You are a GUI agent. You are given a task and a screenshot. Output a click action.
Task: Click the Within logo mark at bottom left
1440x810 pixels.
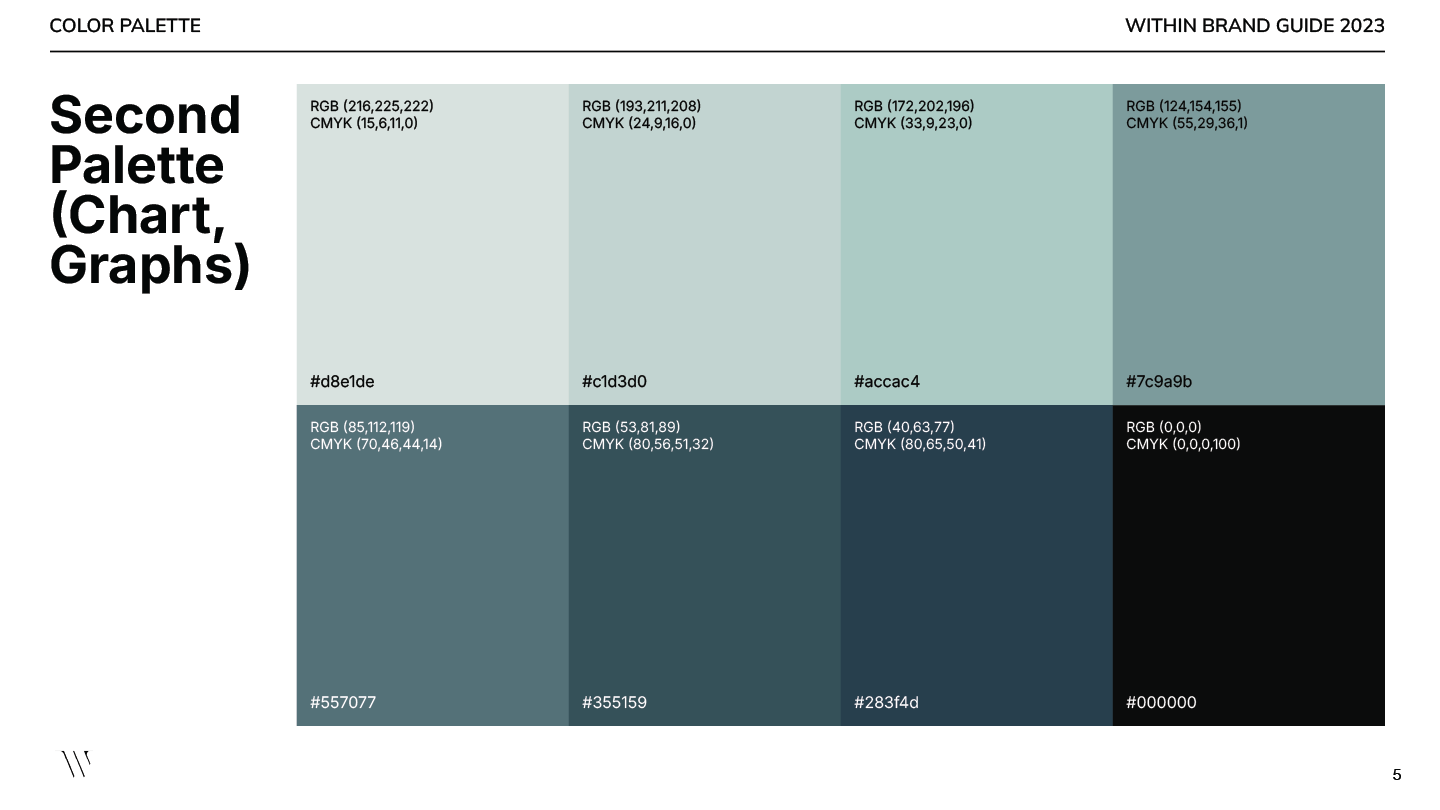pyautogui.click(x=76, y=764)
